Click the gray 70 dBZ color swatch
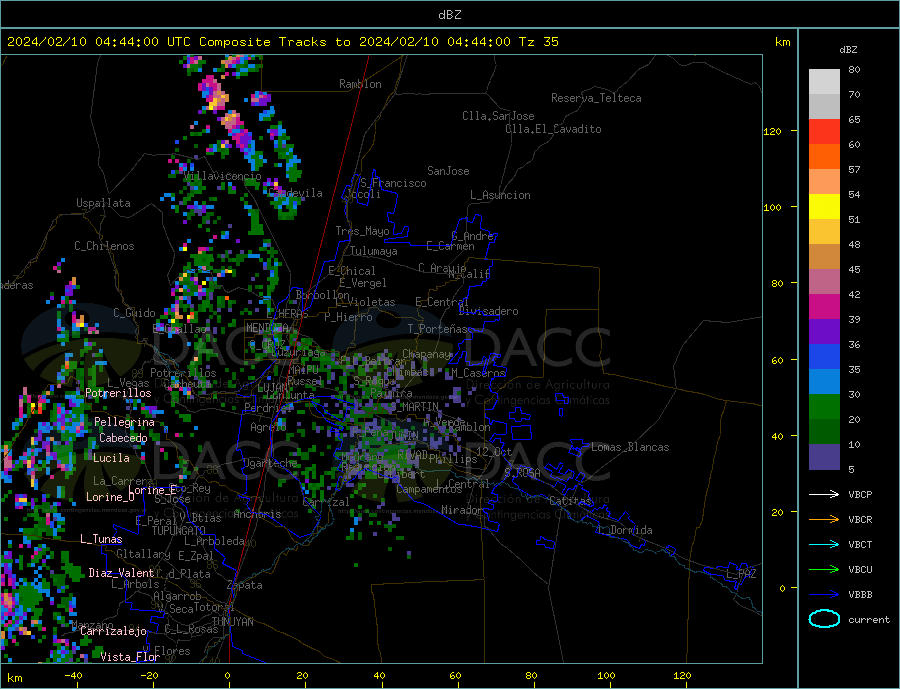The image size is (900, 689). click(824, 107)
